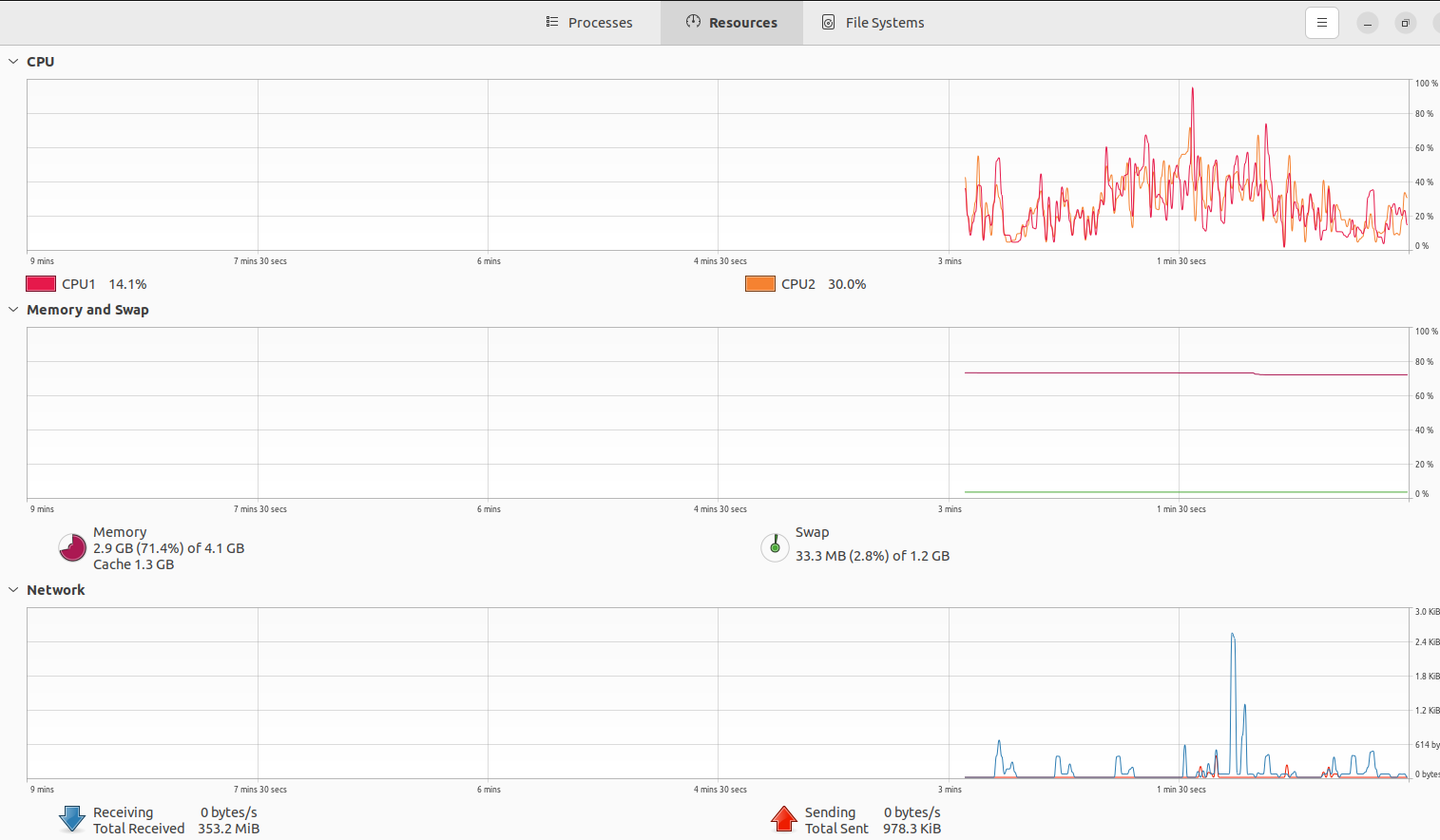Open the hamburger main menu
The height and width of the screenshot is (840, 1440).
click(1321, 23)
